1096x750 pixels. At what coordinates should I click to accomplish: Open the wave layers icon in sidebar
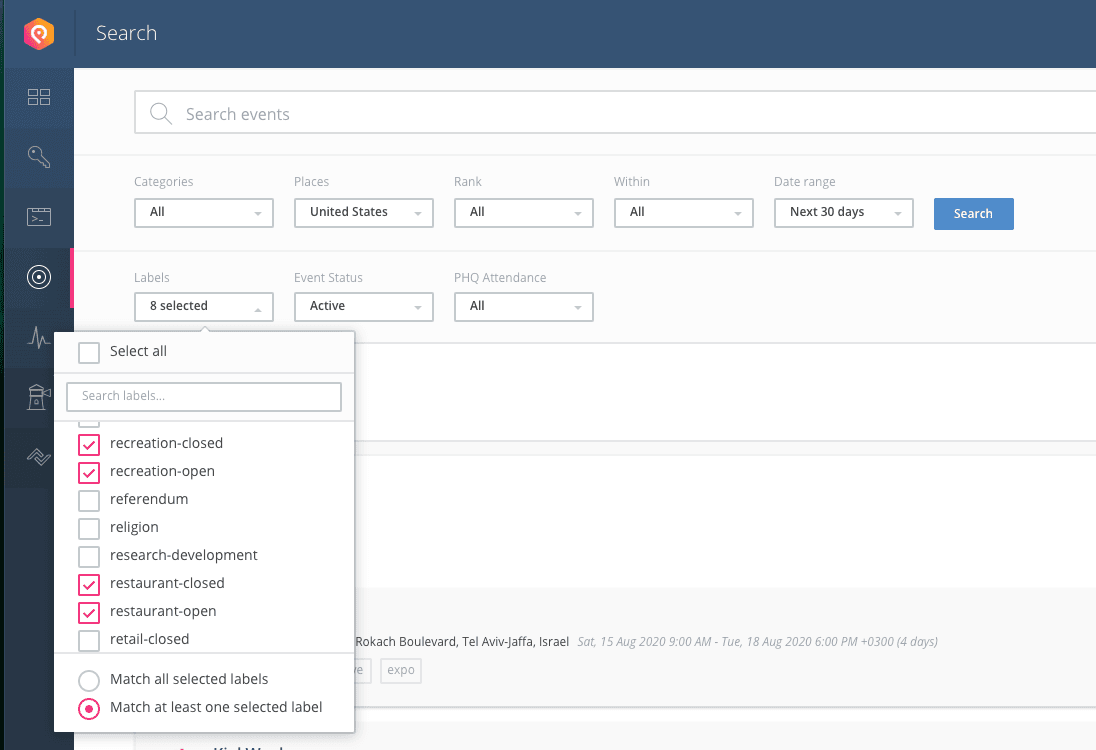[38, 457]
